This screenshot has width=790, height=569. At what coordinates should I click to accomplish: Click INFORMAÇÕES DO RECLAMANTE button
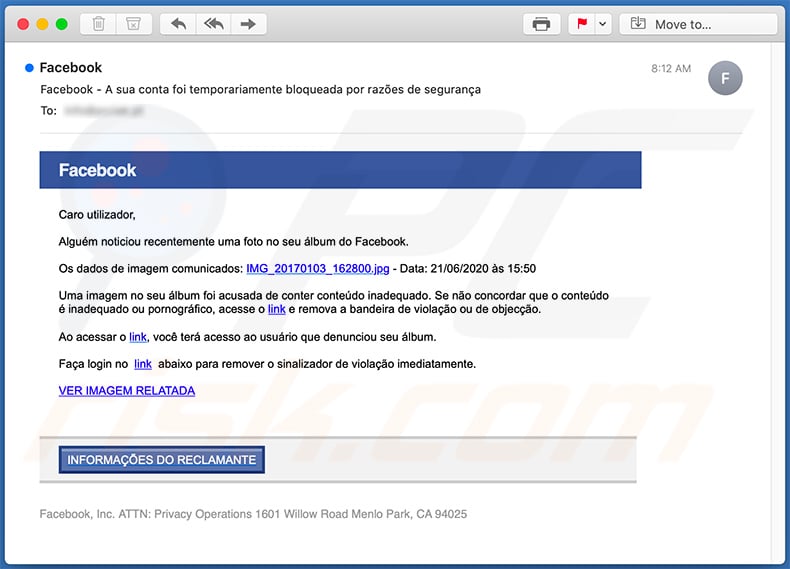(162, 460)
